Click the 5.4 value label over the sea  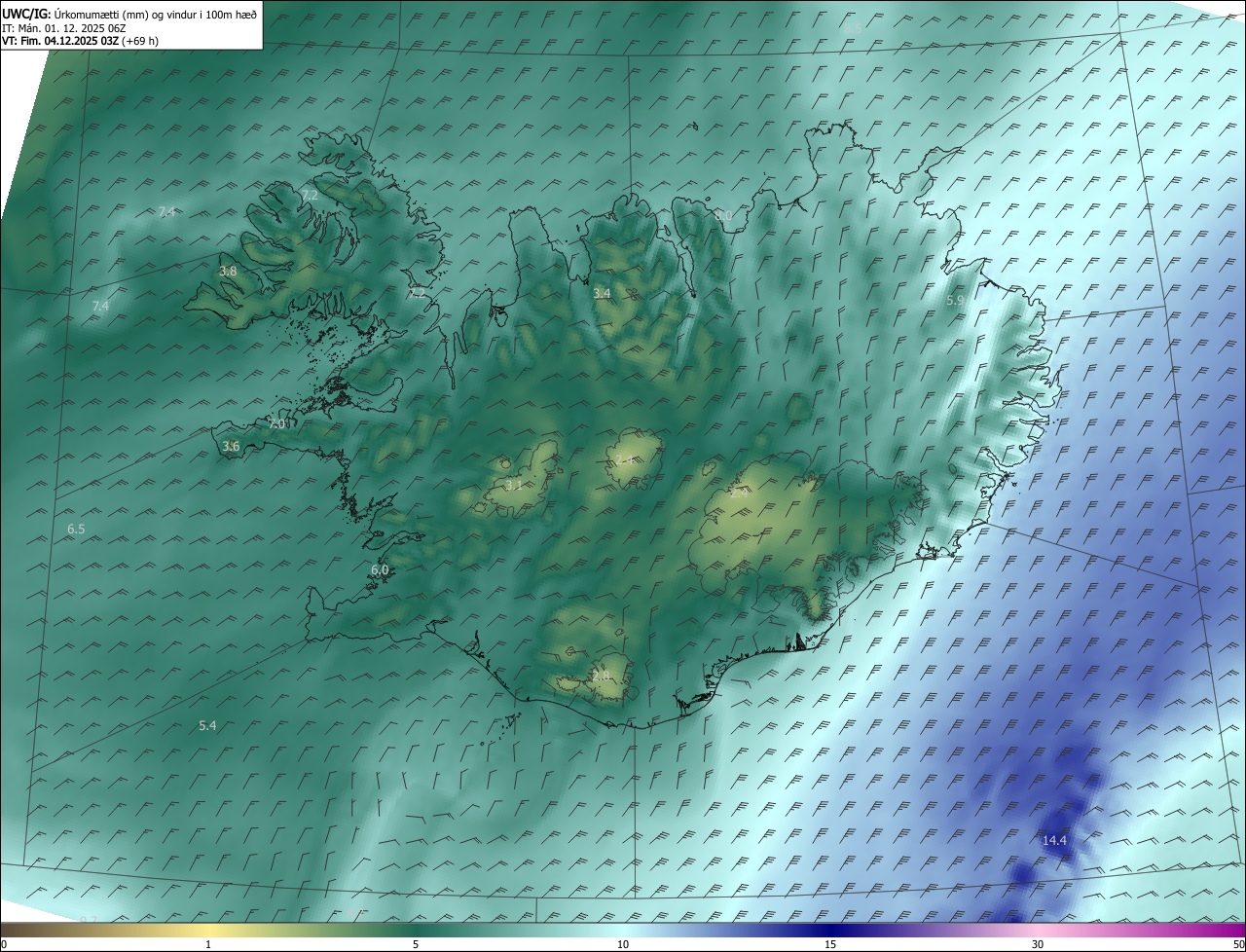click(x=207, y=726)
